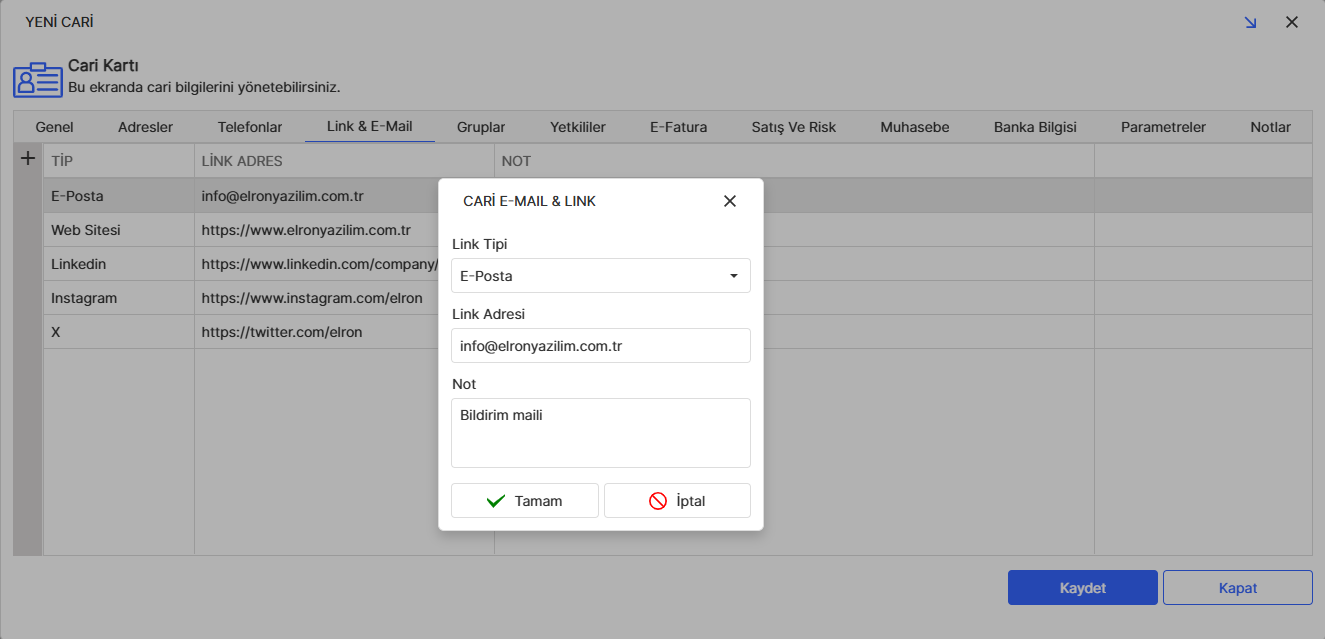Select the Banka Bilgisi tab
The width and height of the screenshot is (1325, 639).
[x=1035, y=127]
